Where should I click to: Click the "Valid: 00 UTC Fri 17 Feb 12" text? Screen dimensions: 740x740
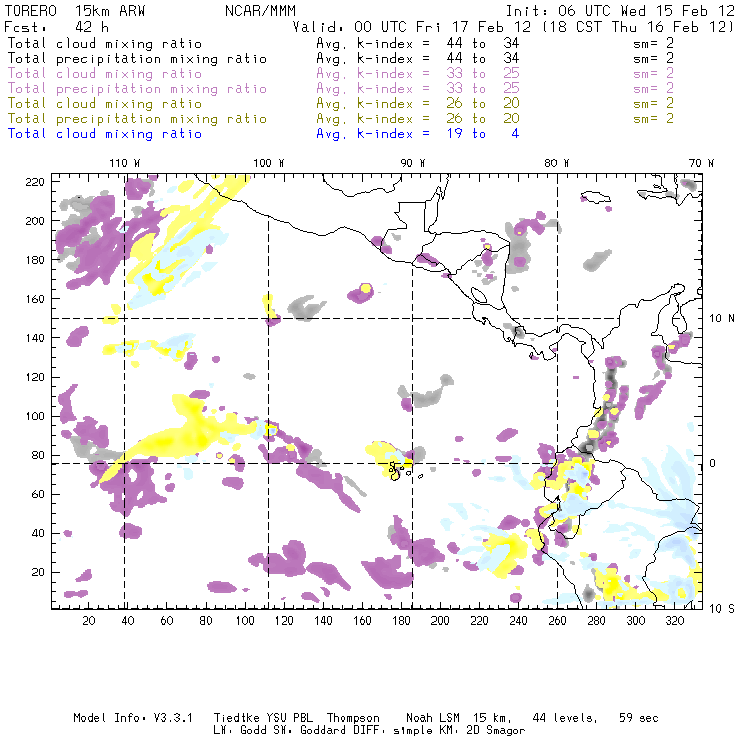tap(412, 26)
